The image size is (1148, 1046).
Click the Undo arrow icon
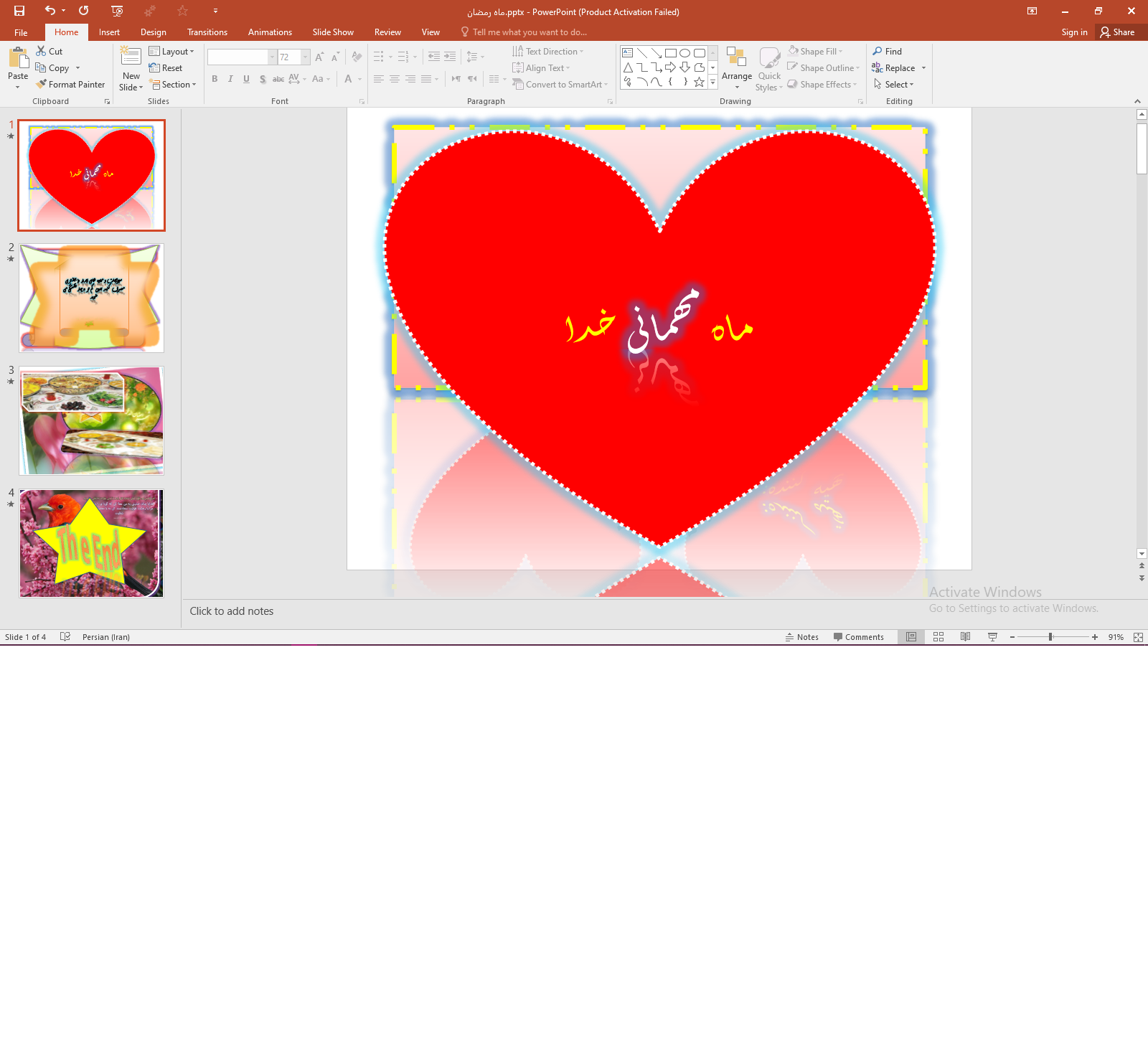[50, 11]
